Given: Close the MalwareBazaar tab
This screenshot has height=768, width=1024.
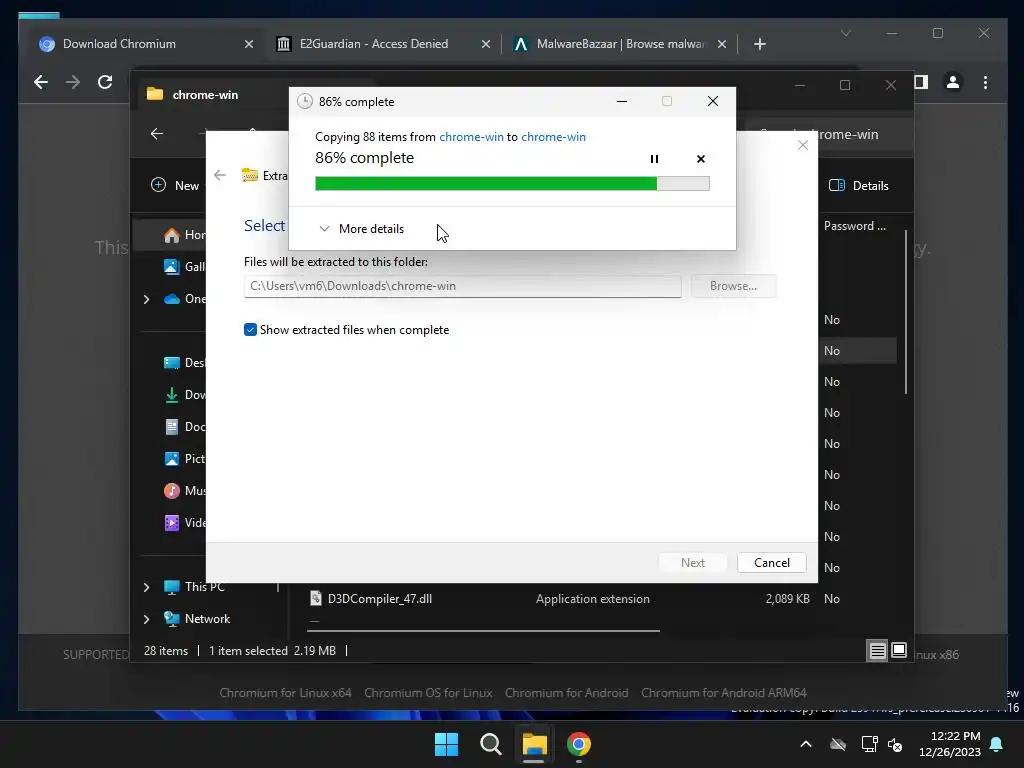Looking at the screenshot, I should pos(722,44).
